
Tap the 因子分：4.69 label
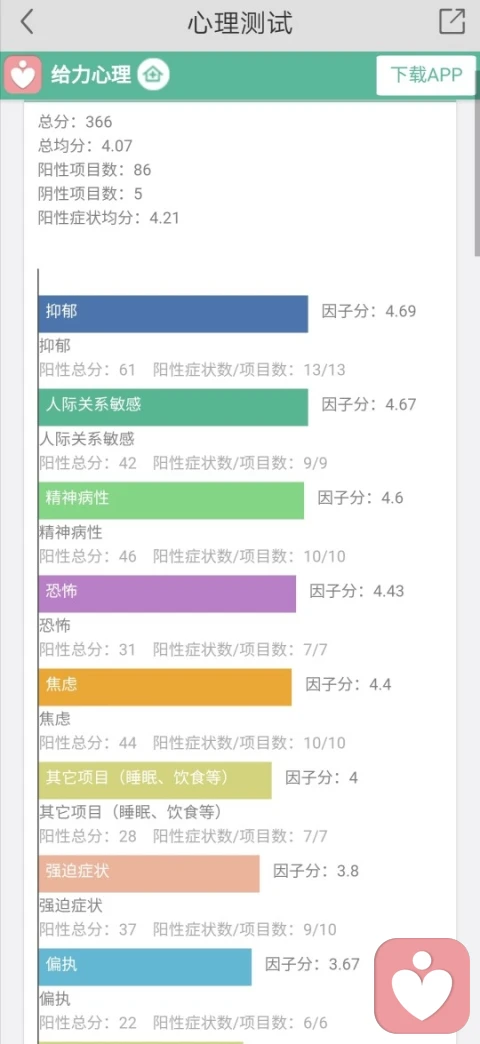(x=369, y=311)
